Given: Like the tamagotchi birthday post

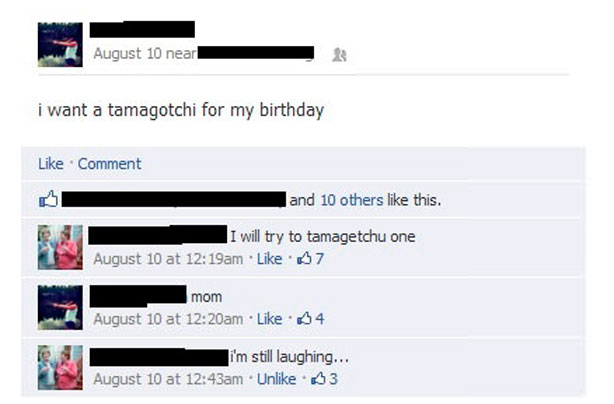Looking at the screenshot, I should point(51,164).
